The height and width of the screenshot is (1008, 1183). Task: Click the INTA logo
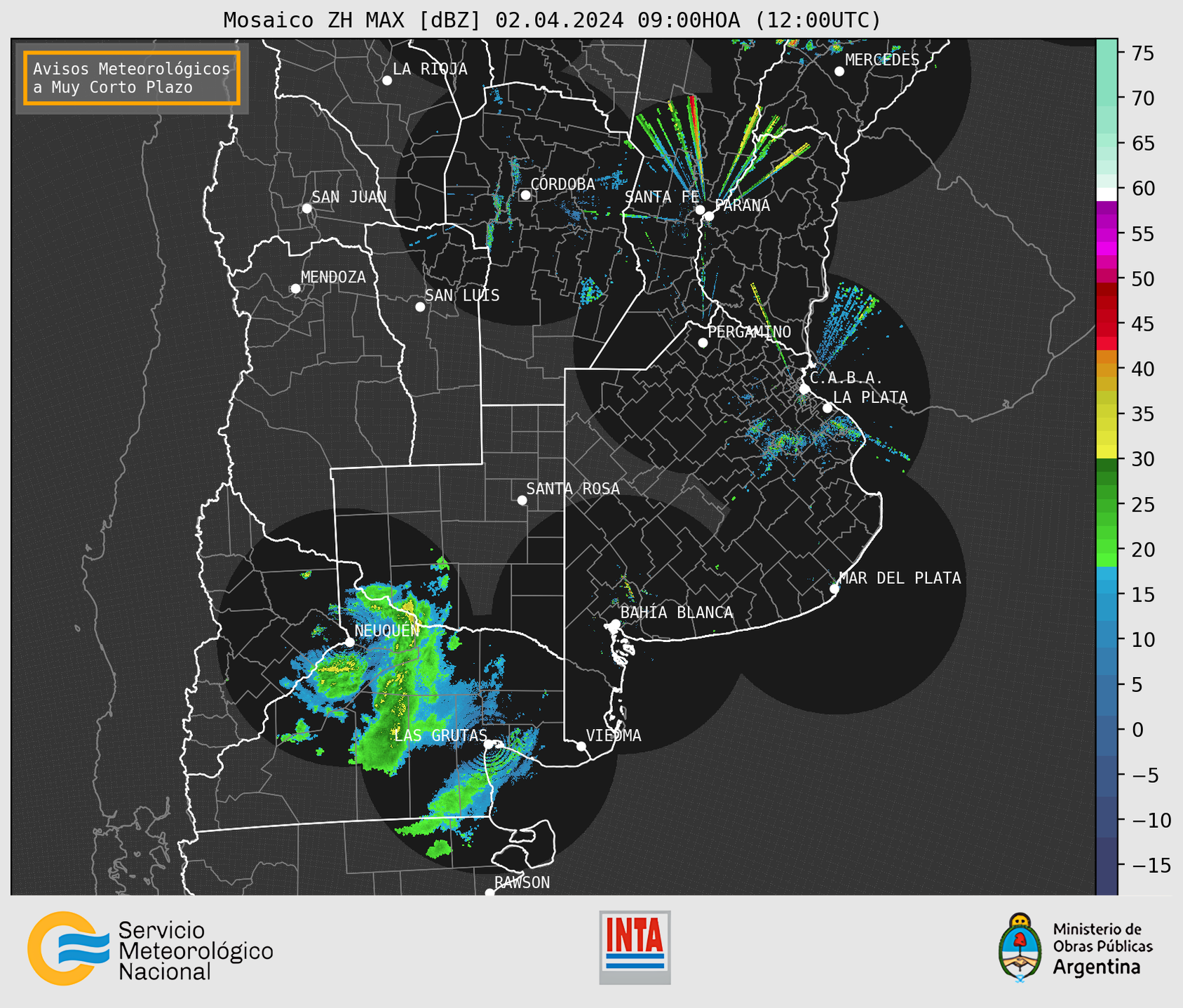pos(635,947)
